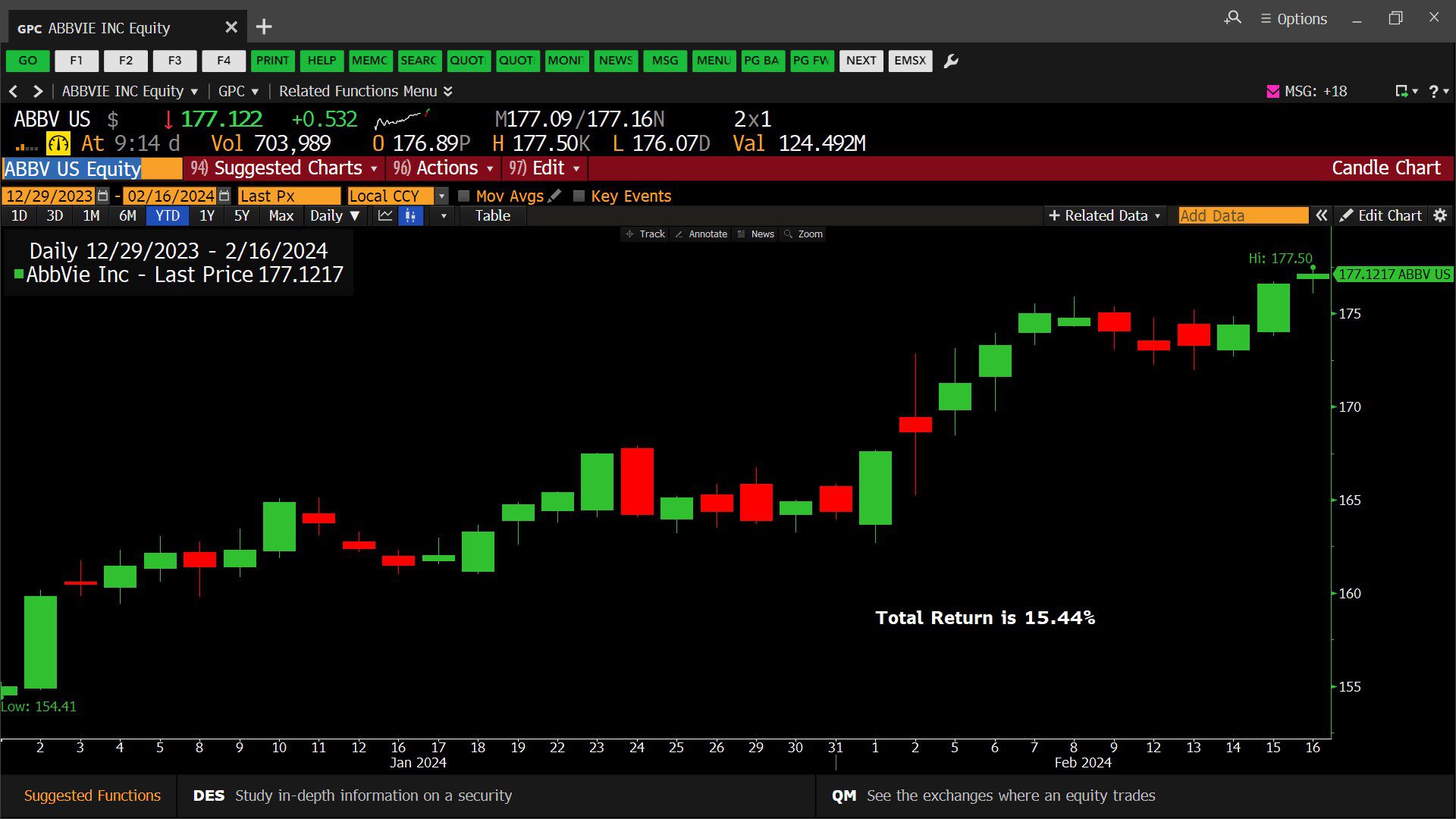This screenshot has height=819, width=1456.
Task: Open the Options menu
Action: [x=1294, y=19]
